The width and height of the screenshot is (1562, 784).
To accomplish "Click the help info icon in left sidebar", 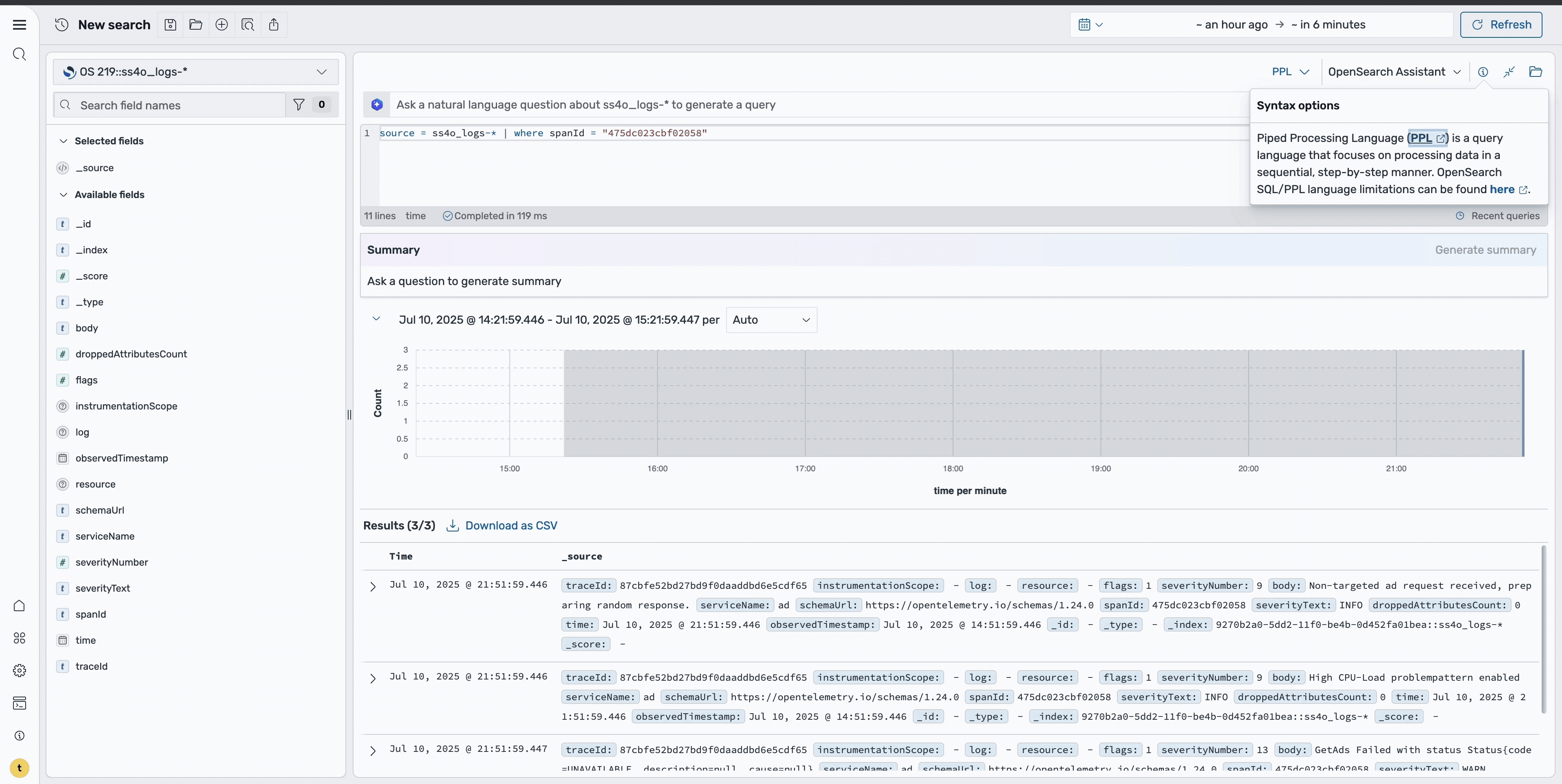I will [x=20, y=736].
